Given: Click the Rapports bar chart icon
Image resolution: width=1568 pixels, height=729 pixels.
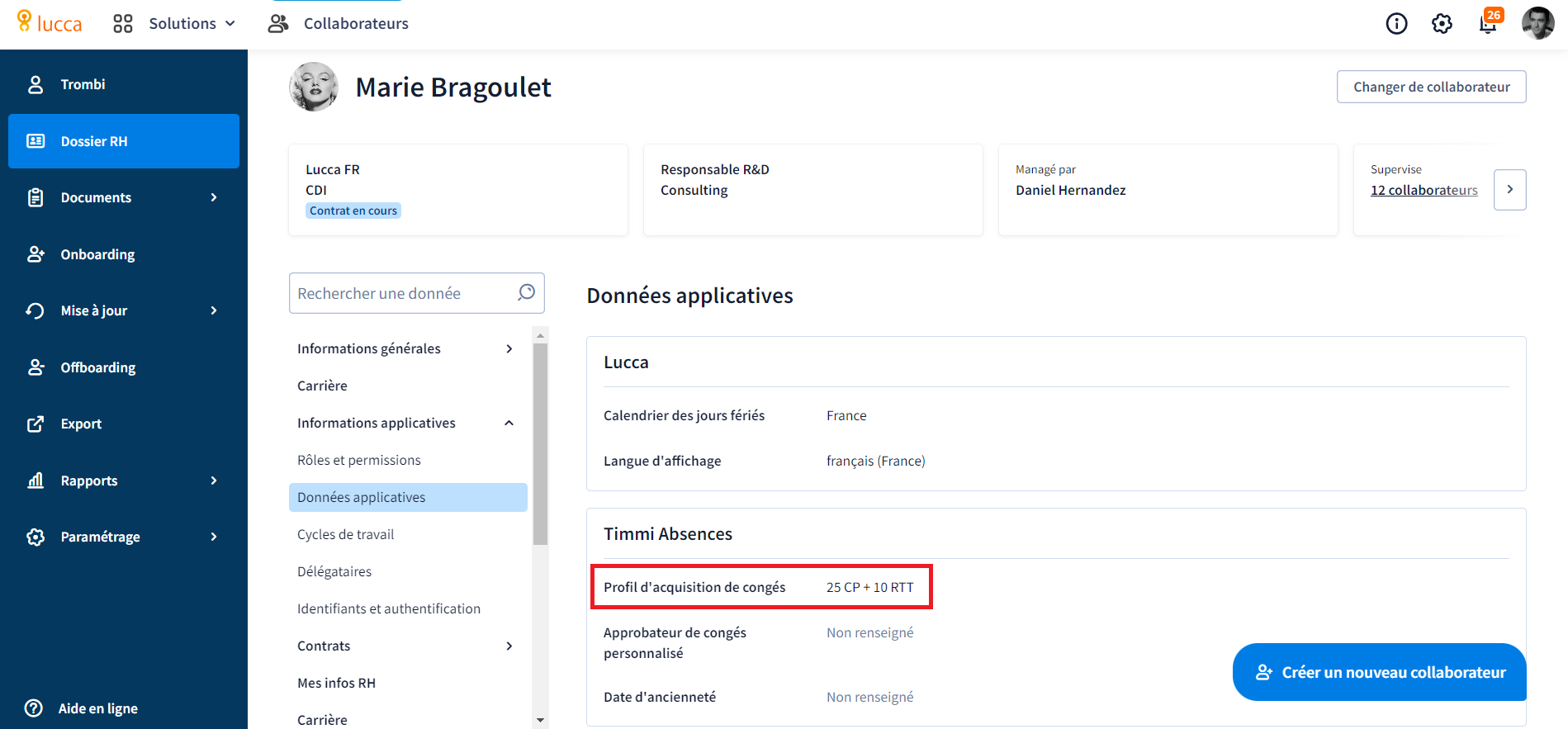Looking at the screenshot, I should [x=36, y=480].
